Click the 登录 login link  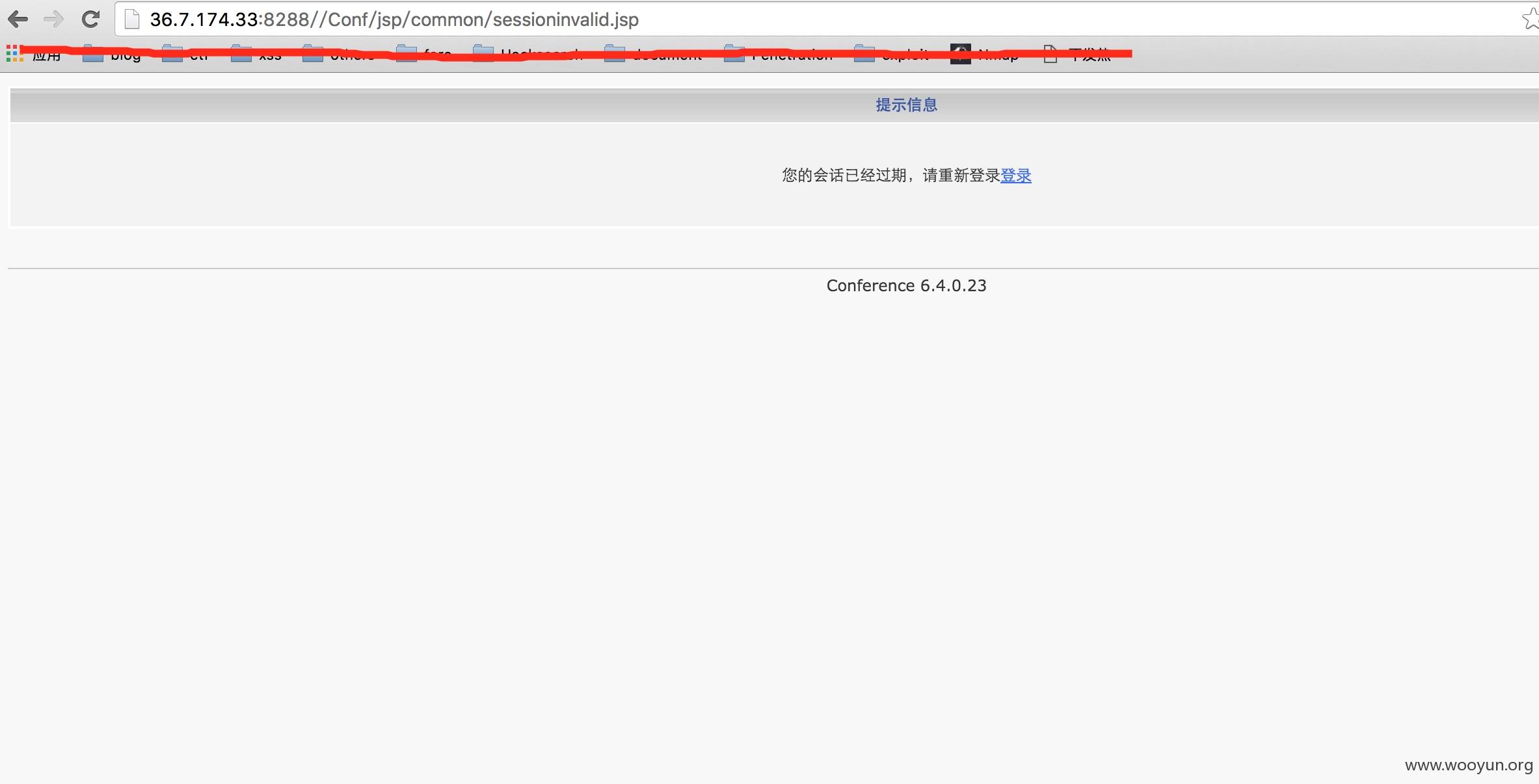[x=1015, y=176]
